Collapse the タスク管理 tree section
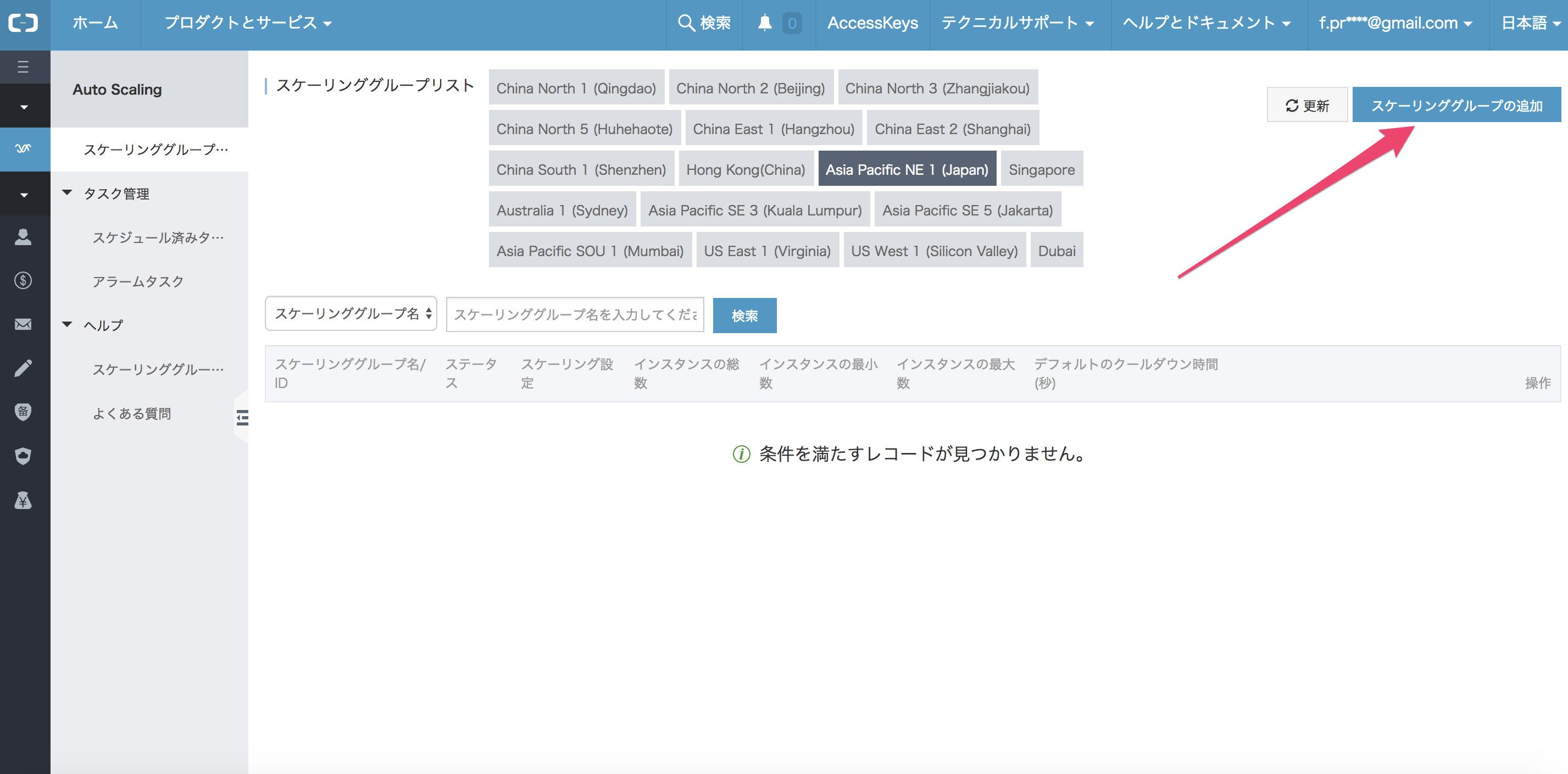The width and height of the screenshot is (1568, 774). click(x=68, y=193)
